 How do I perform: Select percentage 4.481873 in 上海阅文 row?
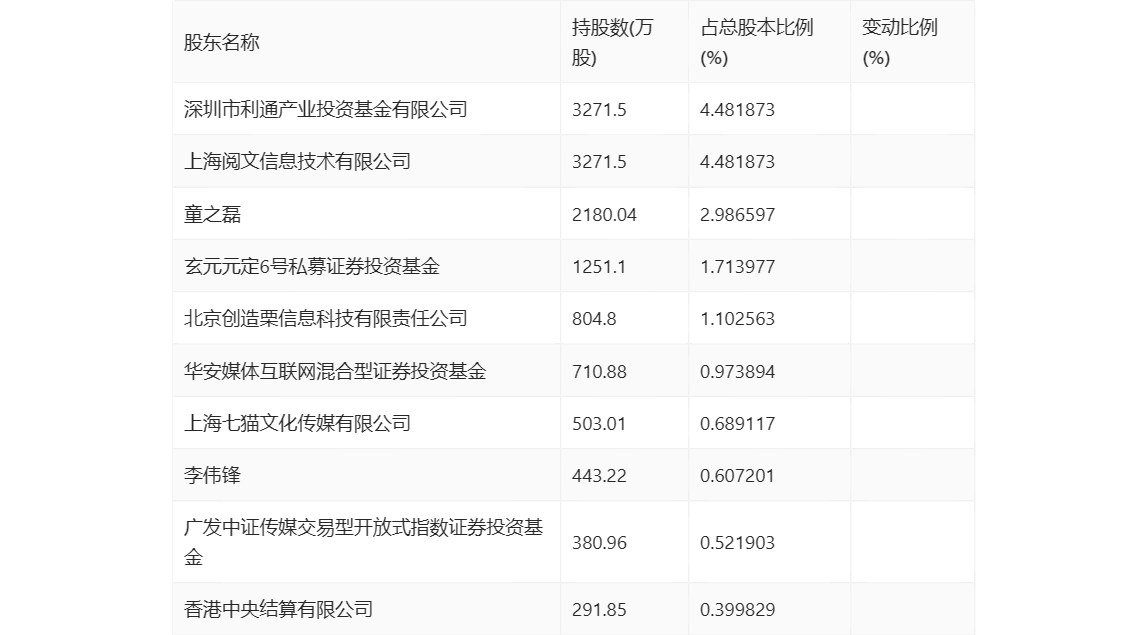tap(737, 161)
